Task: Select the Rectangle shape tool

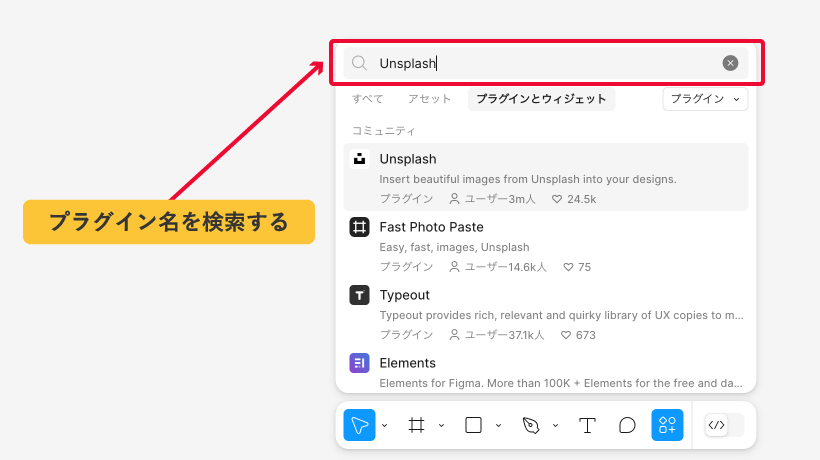Action: click(473, 425)
